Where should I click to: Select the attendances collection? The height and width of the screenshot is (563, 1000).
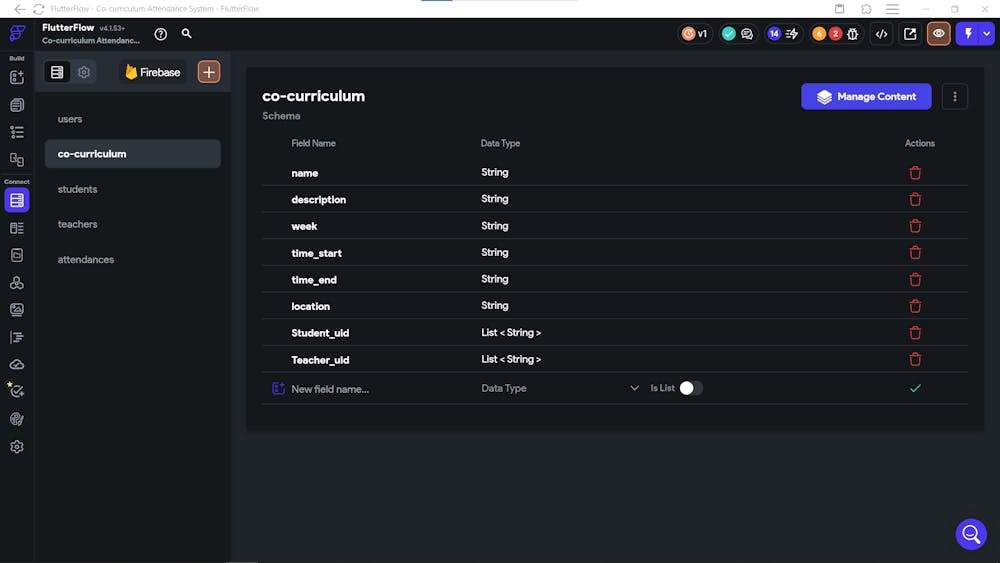pyautogui.click(x=133, y=260)
